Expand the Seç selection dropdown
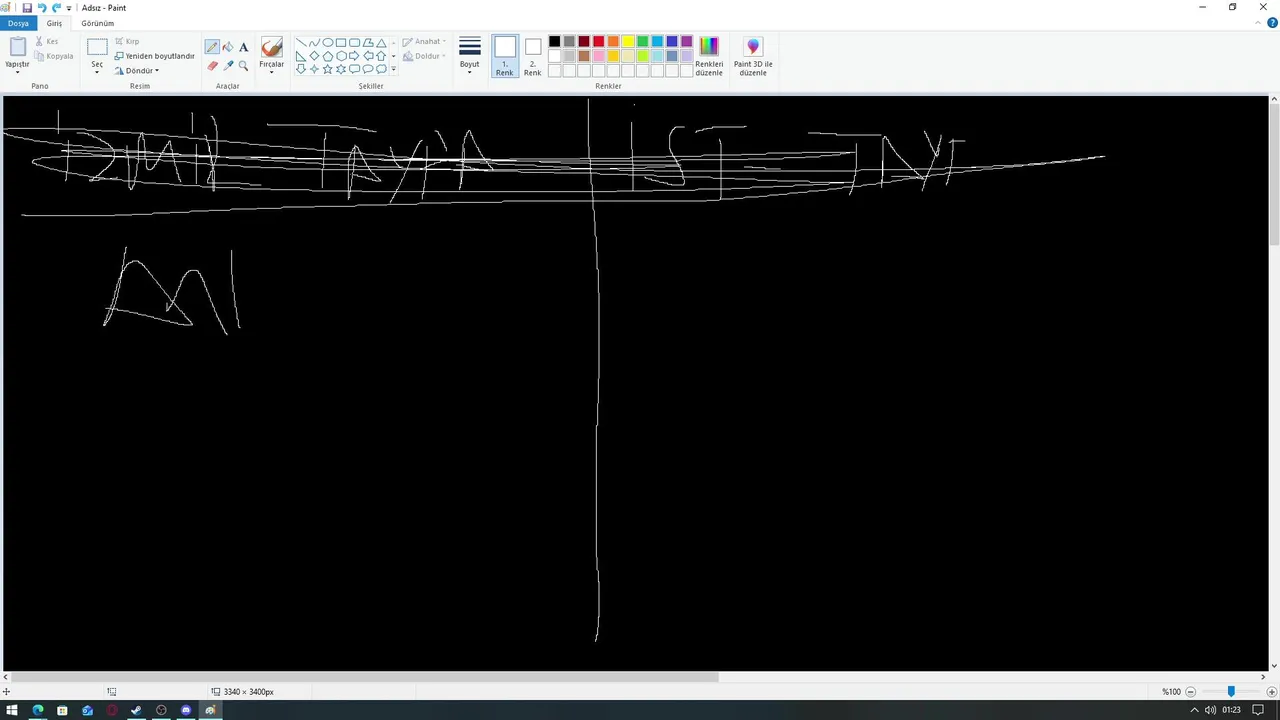The image size is (1280, 720). (x=97, y=68)
